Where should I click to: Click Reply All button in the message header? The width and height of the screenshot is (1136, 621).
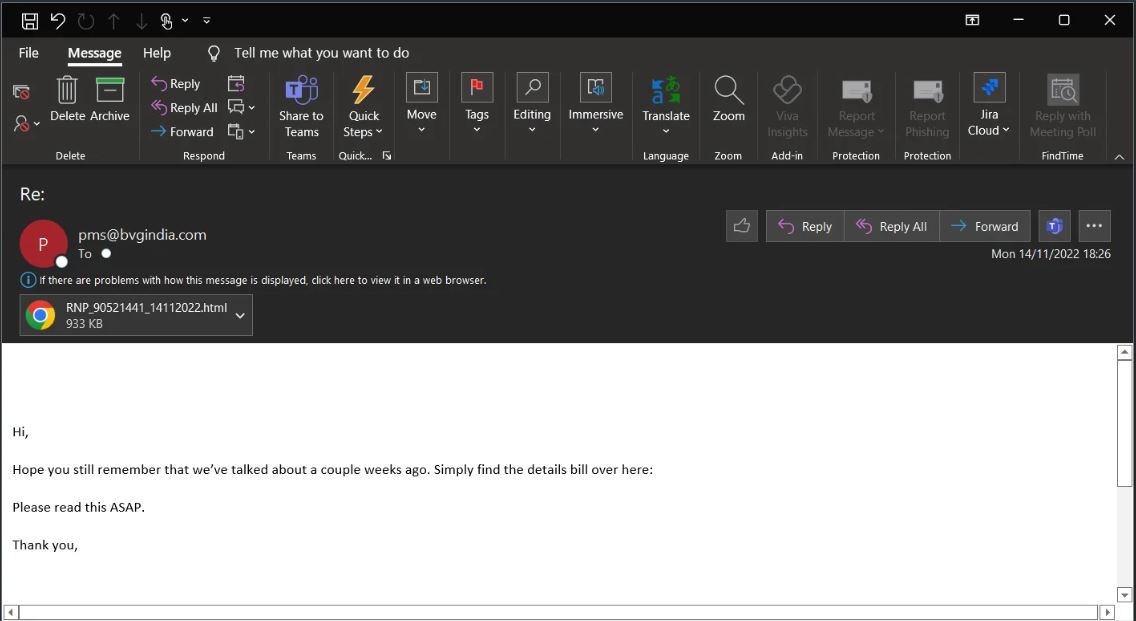892,226
